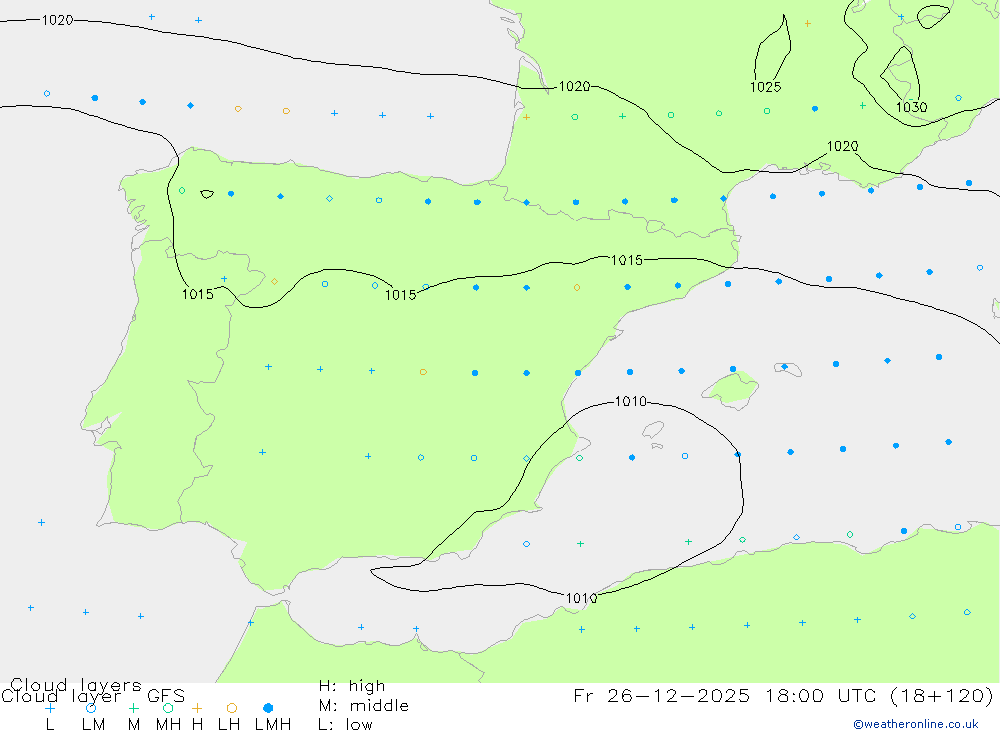Click the green open circle MH legend symbol
The image size is (1000, 733).
coord(168,708)
